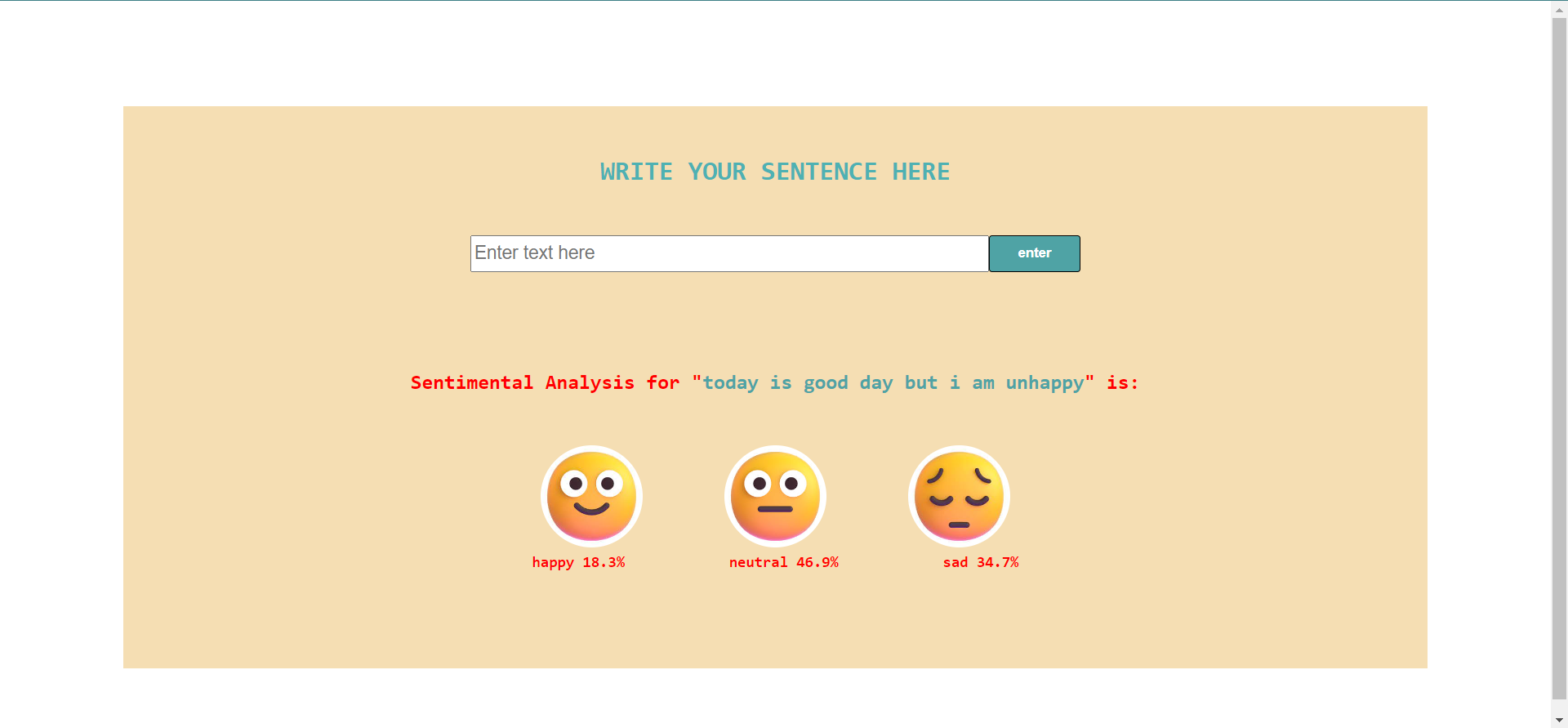The width and height of the screenshot is (1568, 728).
Task: Click the "WRITE YOUR SENTENCE HERE" heading
Action: pyautogui.click(x=774, y=172)
